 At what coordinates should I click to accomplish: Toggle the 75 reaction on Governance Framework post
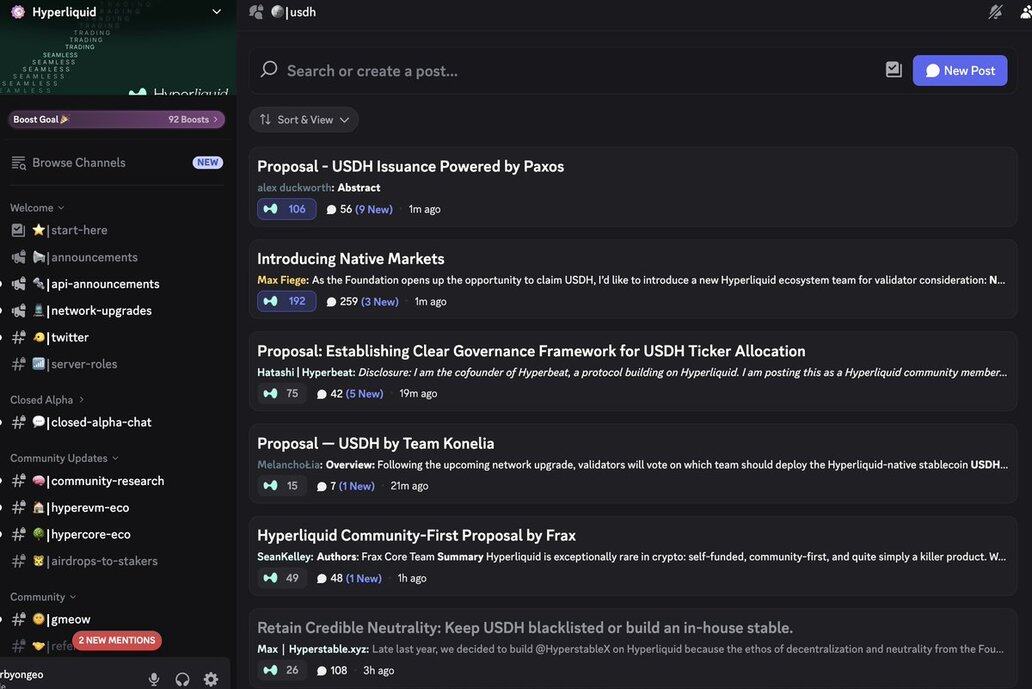[x=281, y=394]
